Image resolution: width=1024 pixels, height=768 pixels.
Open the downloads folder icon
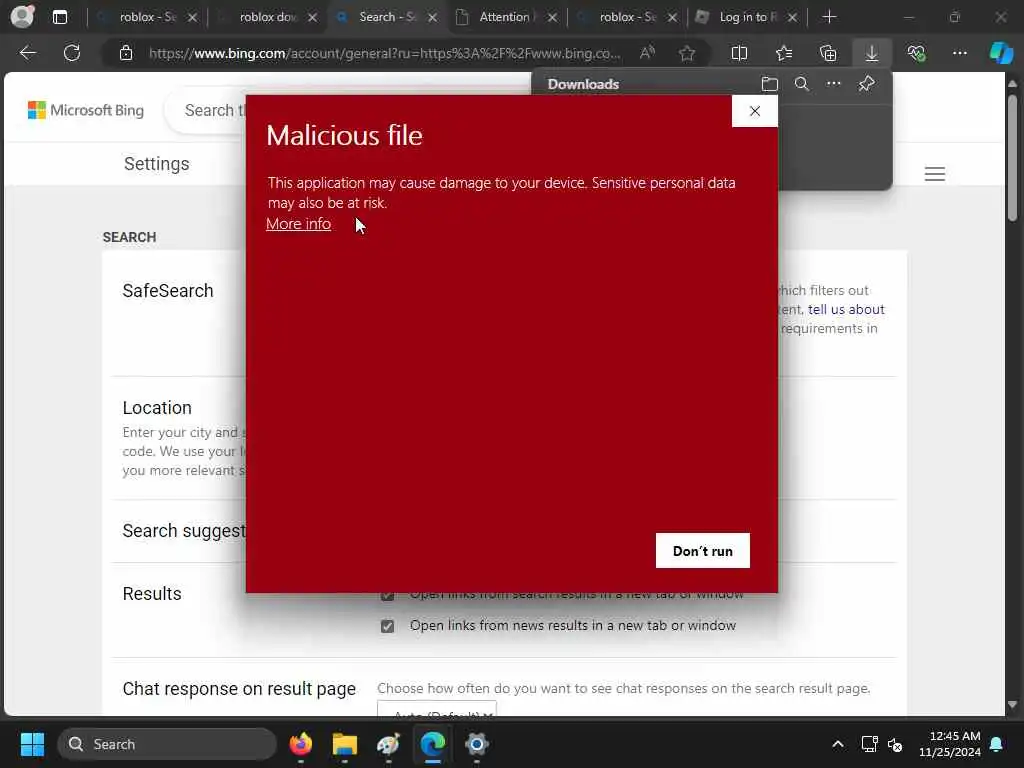click(770, 84)
